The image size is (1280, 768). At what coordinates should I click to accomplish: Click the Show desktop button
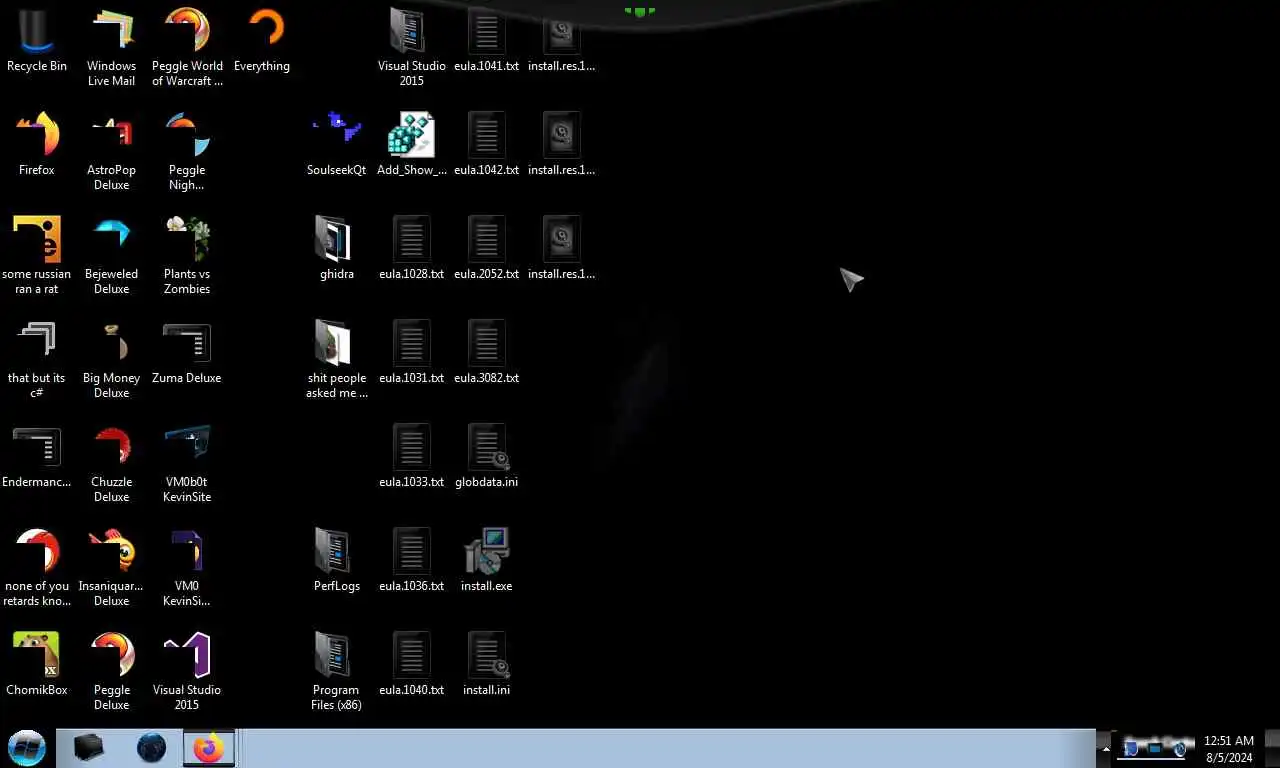(x=1272, y=748)
